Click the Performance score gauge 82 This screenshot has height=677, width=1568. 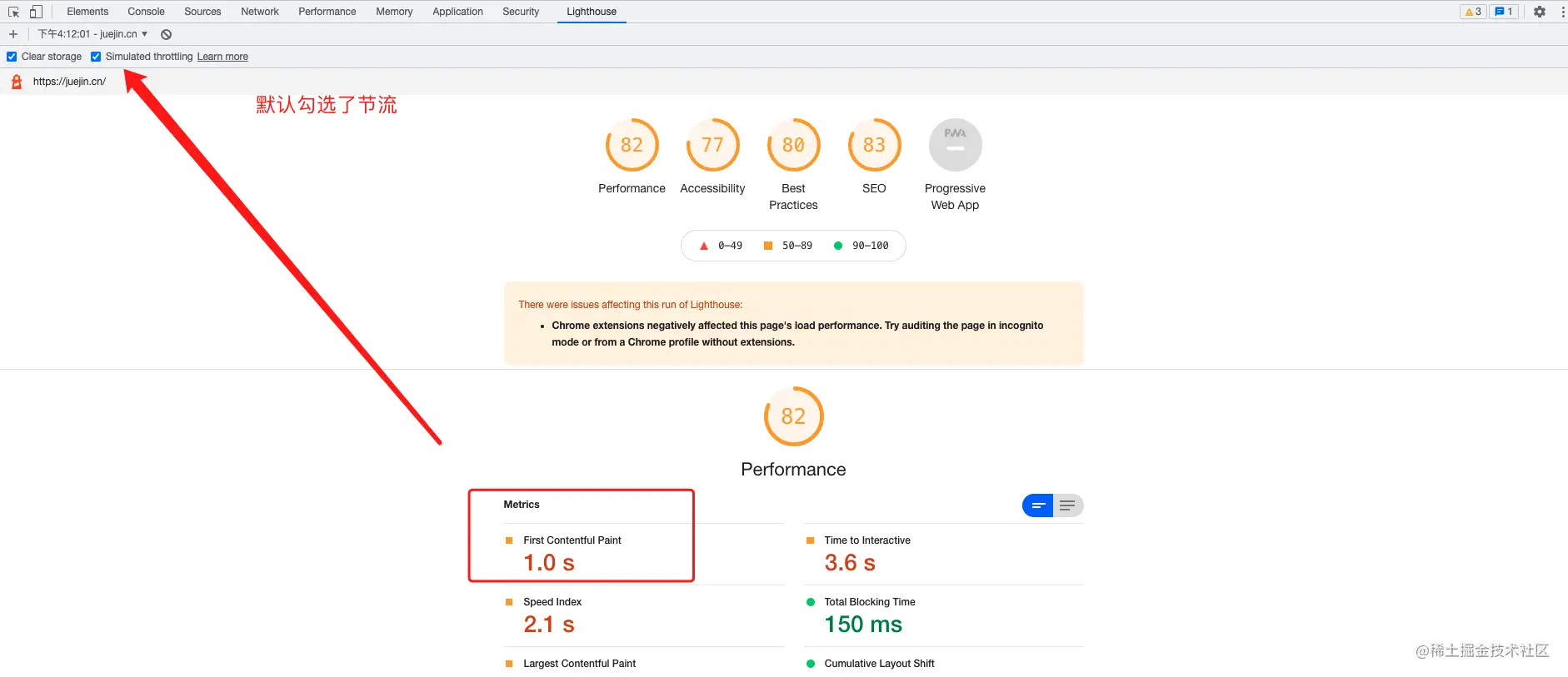(632, 145)
